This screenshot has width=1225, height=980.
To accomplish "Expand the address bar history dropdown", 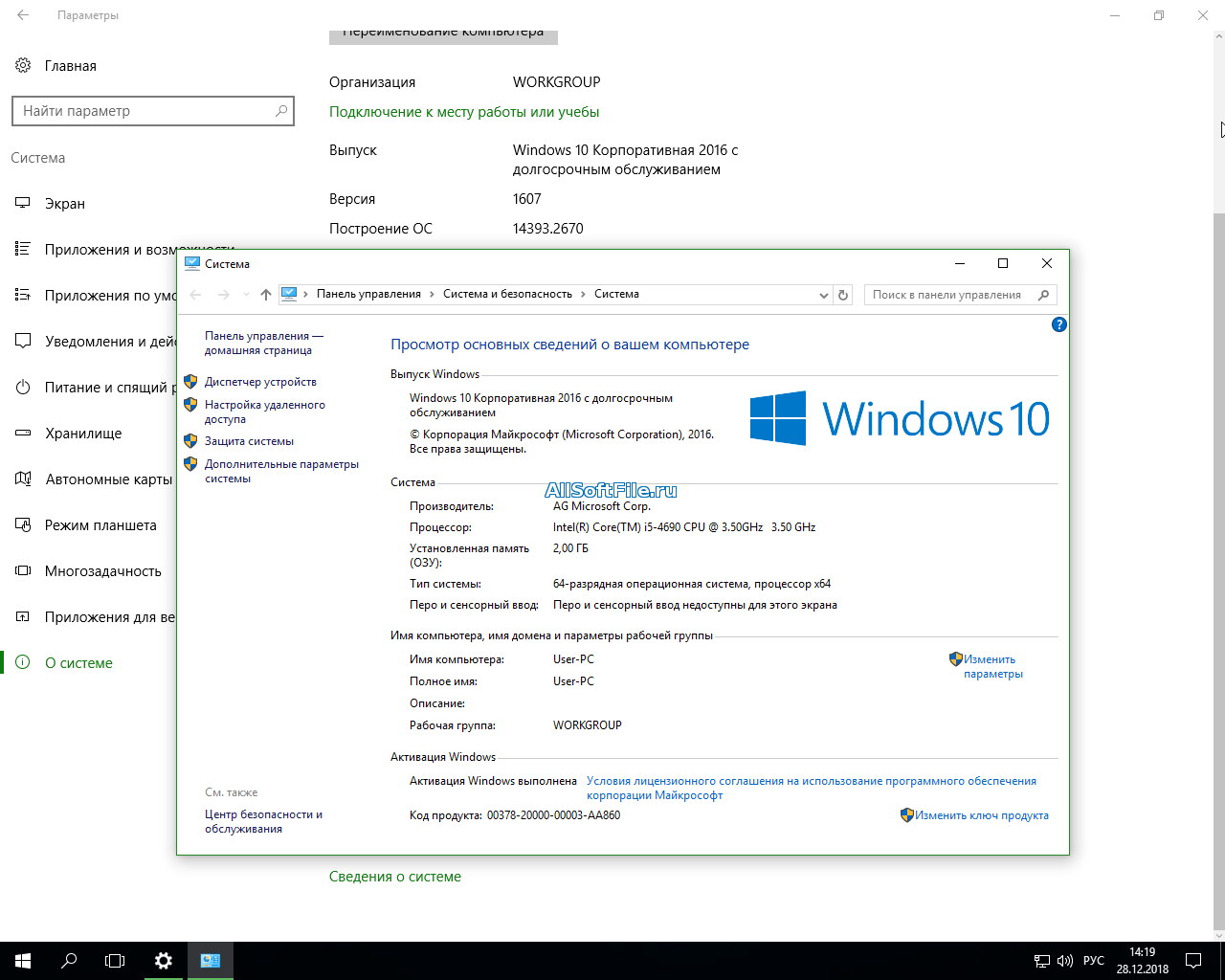I will tap(823, 295).
